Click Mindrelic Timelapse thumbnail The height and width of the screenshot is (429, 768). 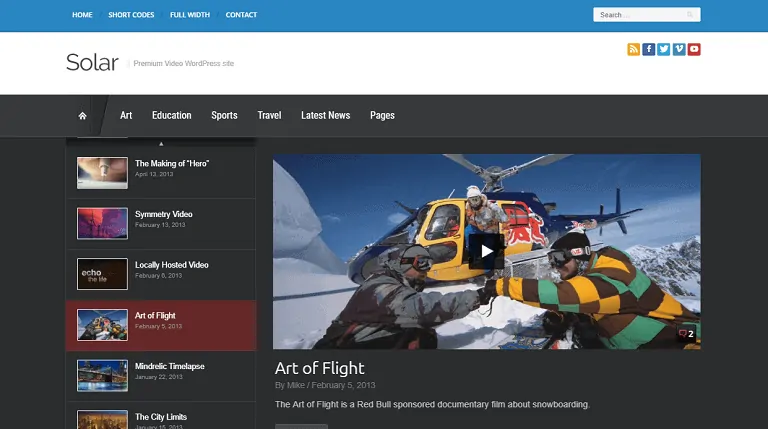[102, 376]
